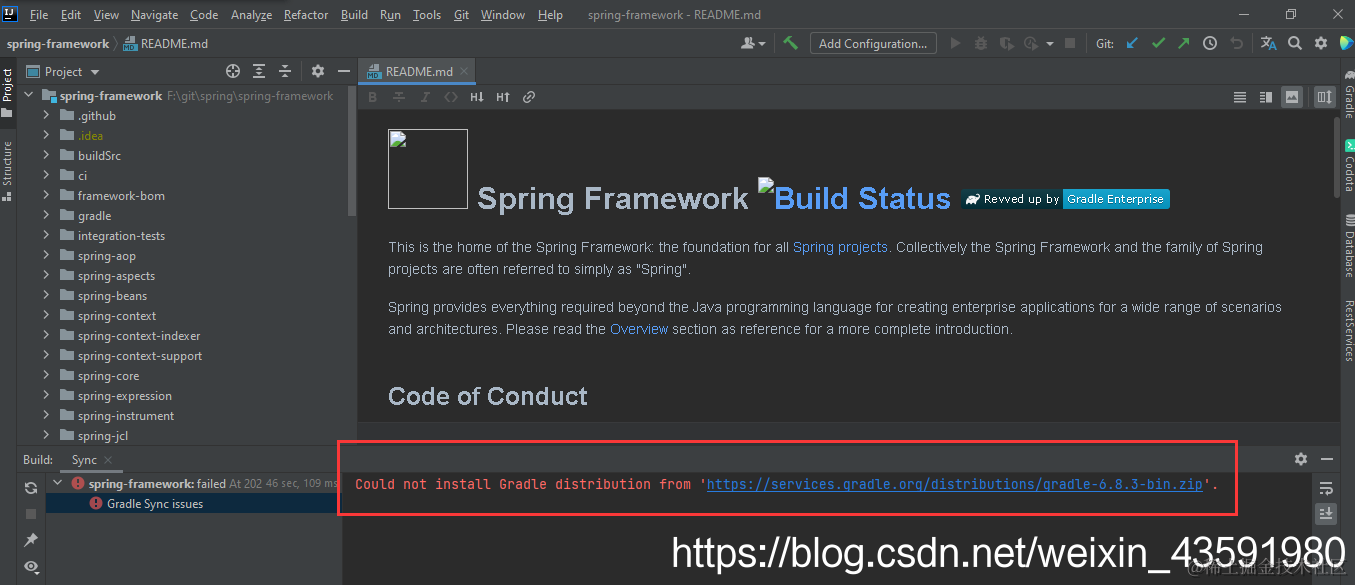The width and height of the screenshot is (1355, 585).
Task: Click the Gradle Enterprise badge
Action: (1066, 199)
